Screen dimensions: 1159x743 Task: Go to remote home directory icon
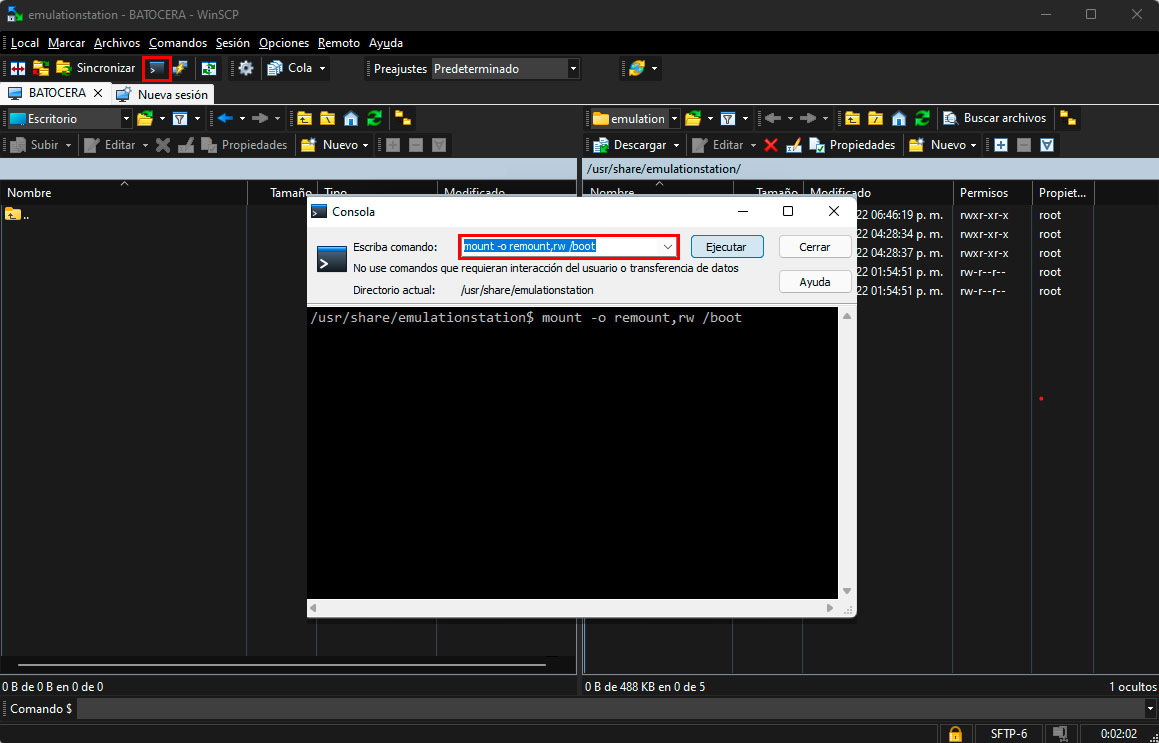899,118
